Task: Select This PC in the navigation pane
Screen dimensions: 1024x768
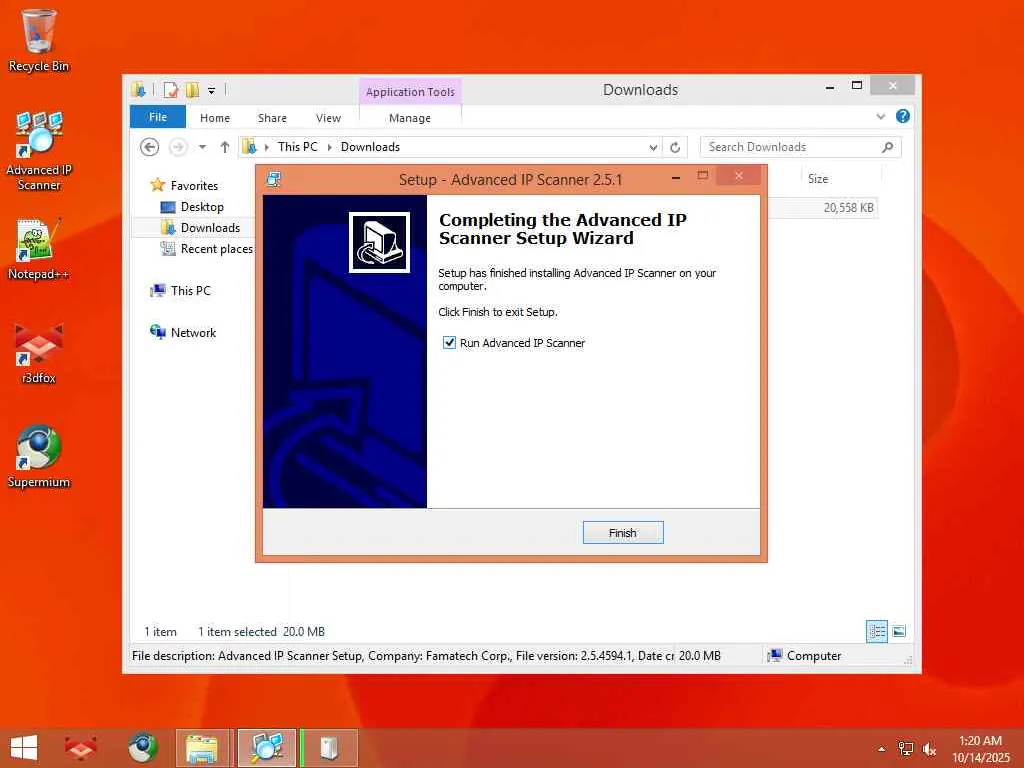Action: click(191, 291)
